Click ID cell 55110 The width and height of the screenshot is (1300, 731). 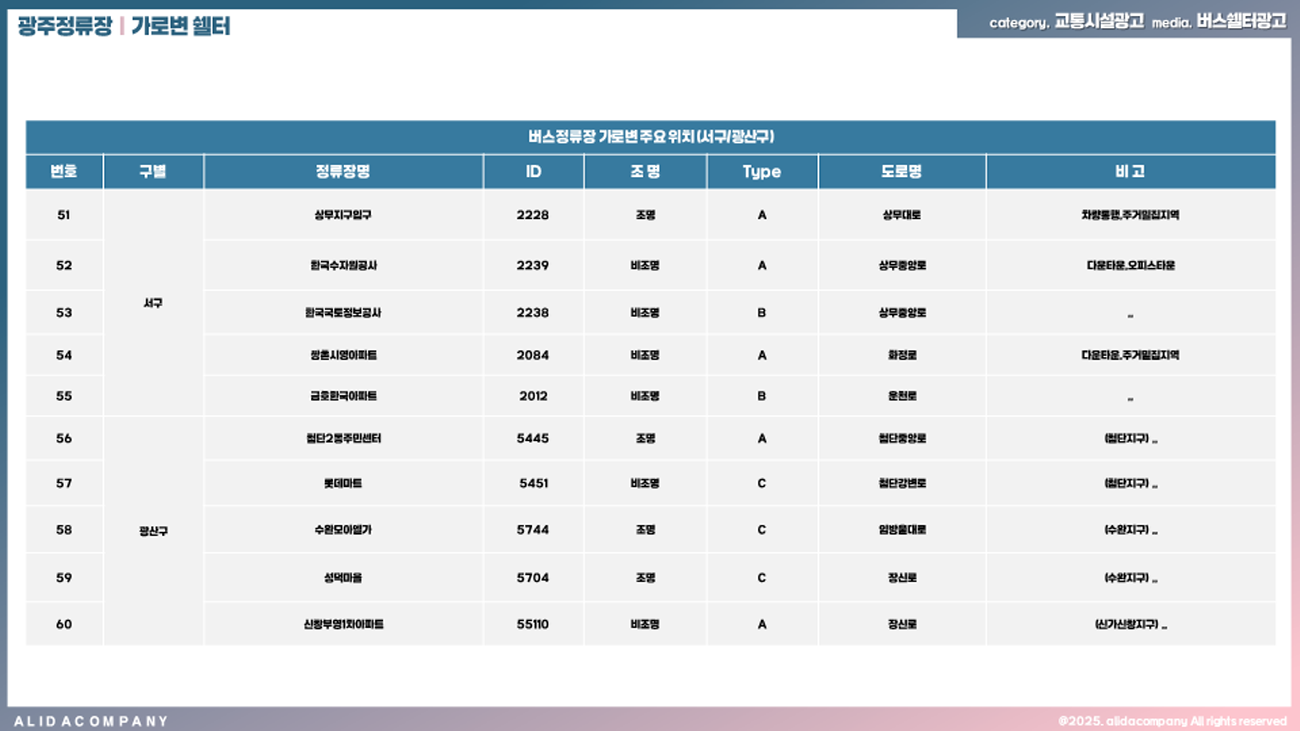(533, 625)
